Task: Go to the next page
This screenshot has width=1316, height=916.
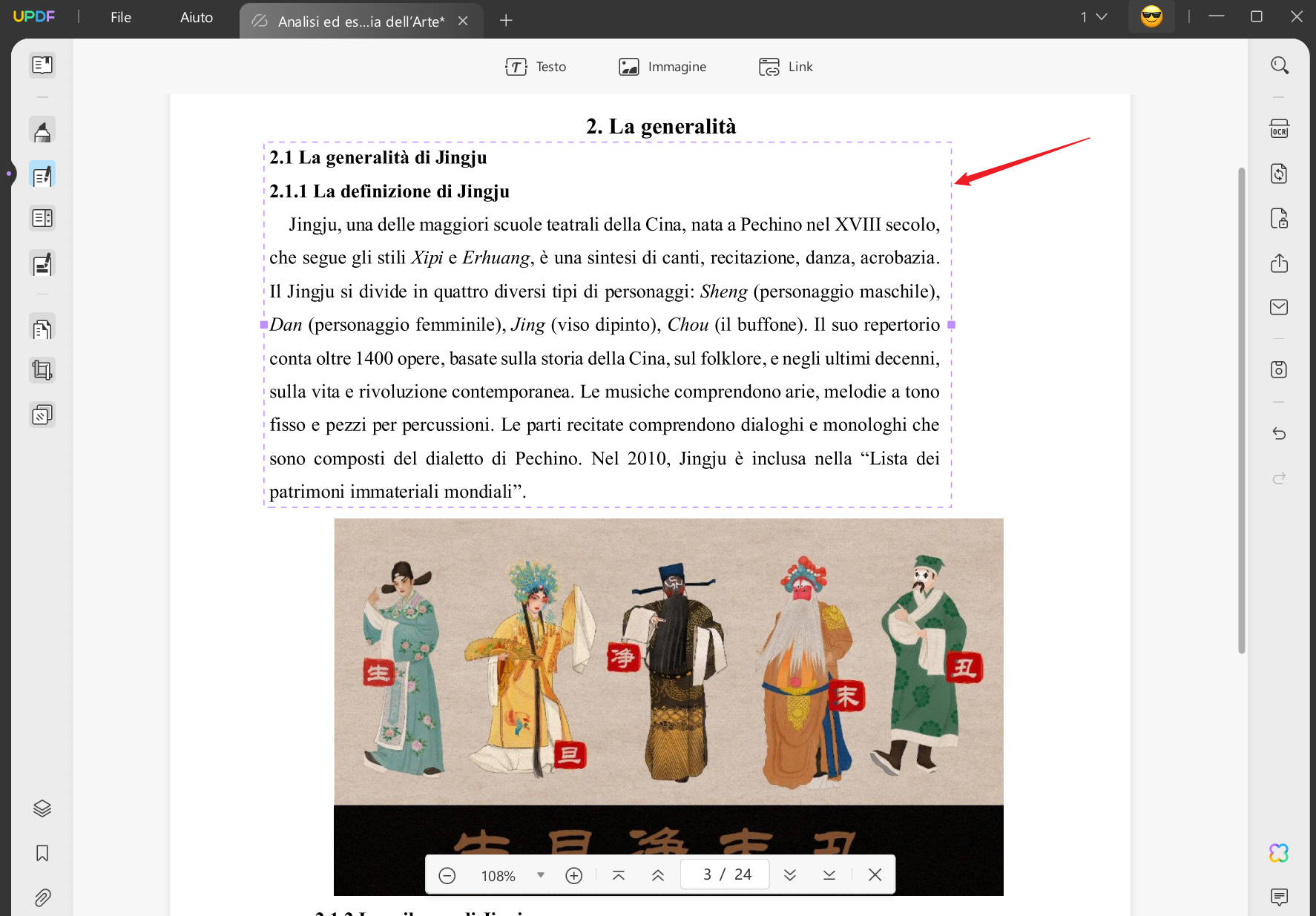Action: point(790,875)
